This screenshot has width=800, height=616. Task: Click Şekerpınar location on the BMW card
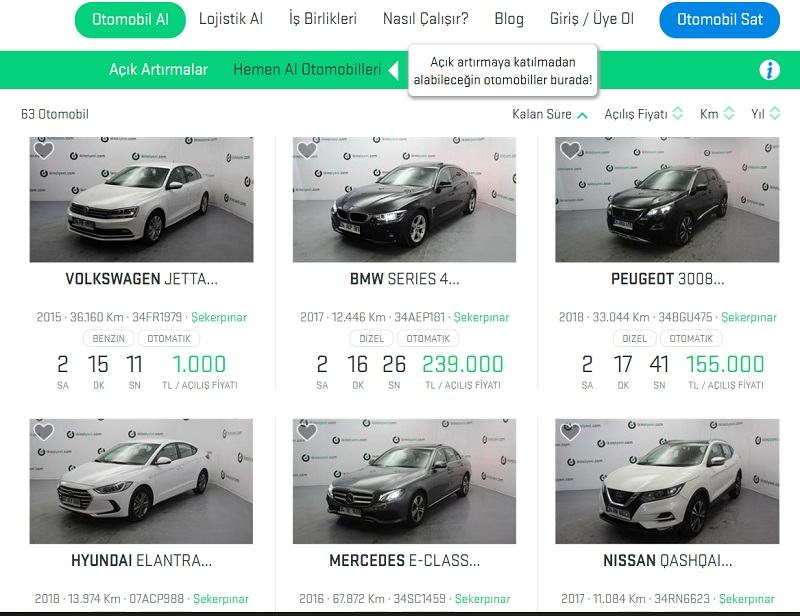point(481,317)
